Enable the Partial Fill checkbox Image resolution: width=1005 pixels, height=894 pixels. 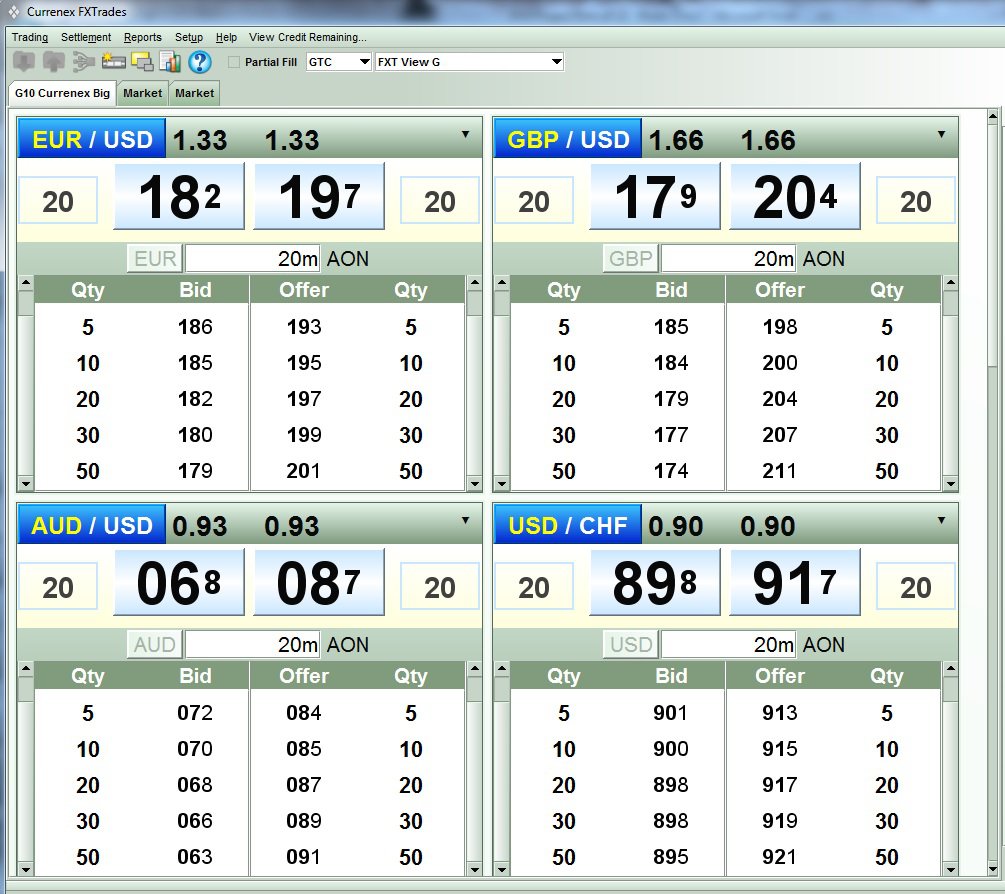[234, 62]
